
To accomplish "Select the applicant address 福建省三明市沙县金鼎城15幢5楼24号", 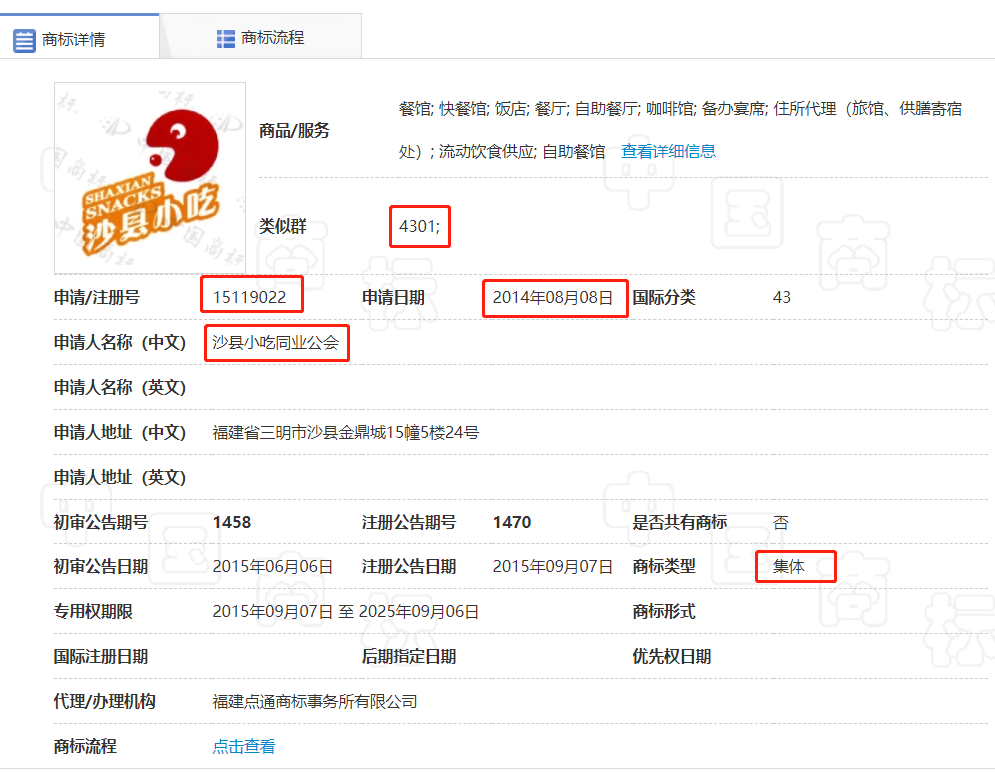I will 346,433.
